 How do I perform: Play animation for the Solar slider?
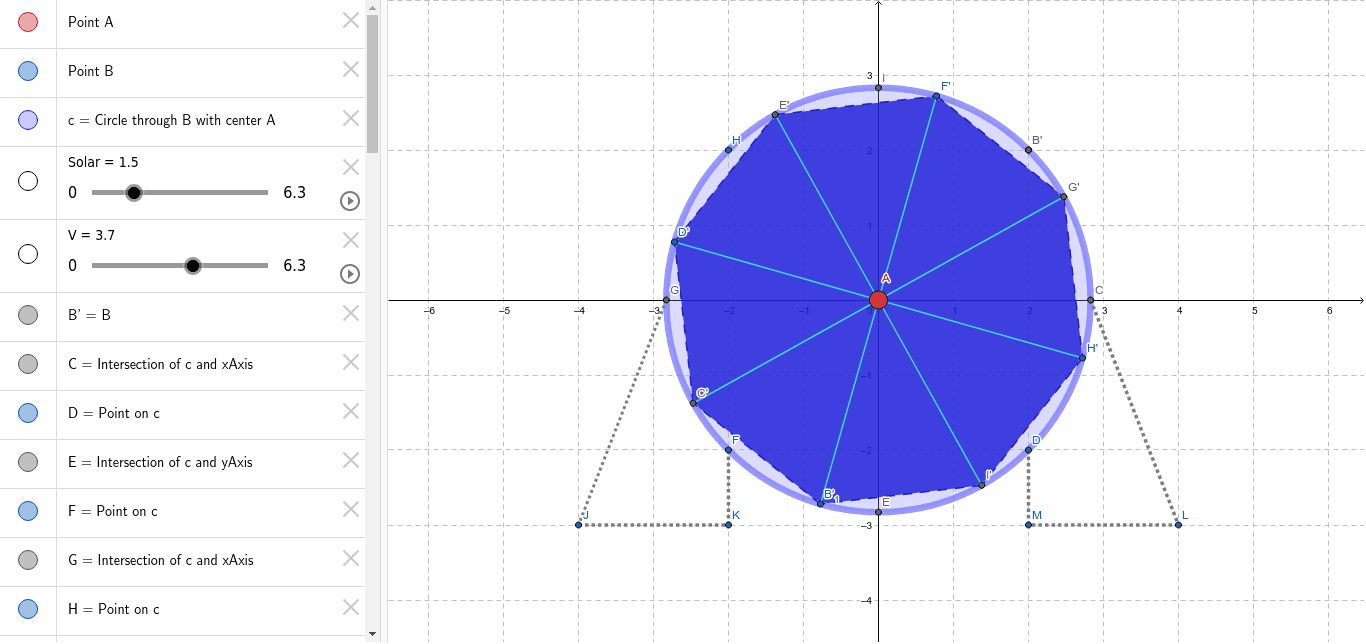click(x=349, y=201)
